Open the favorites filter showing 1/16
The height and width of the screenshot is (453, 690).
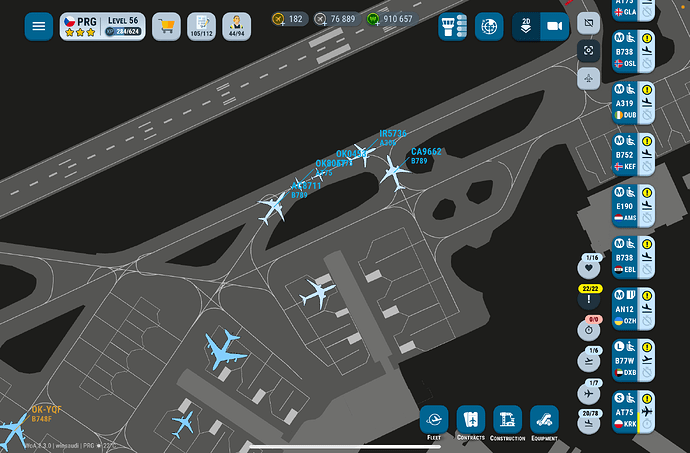point(589,267)
